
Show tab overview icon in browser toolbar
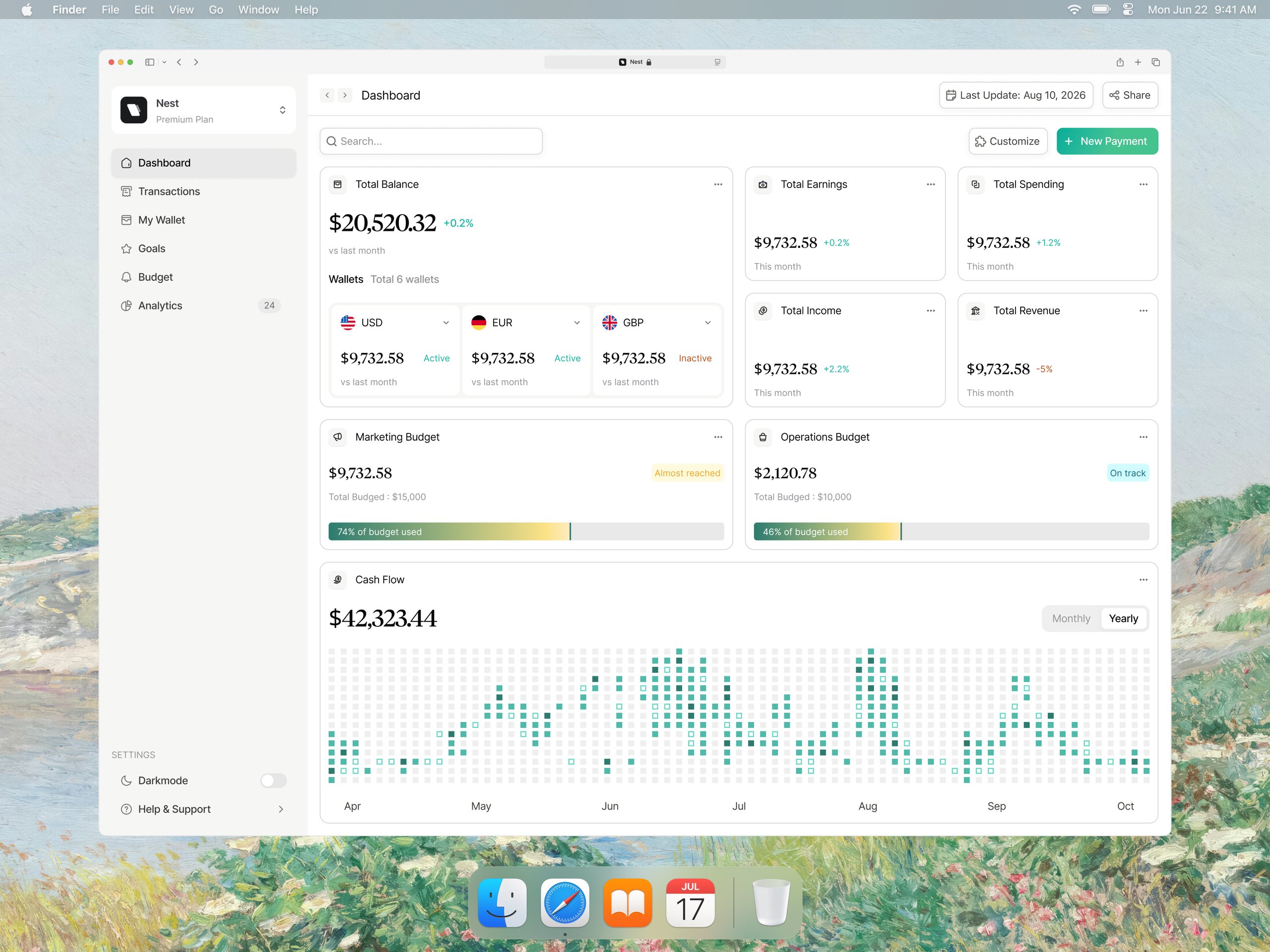1156,62
